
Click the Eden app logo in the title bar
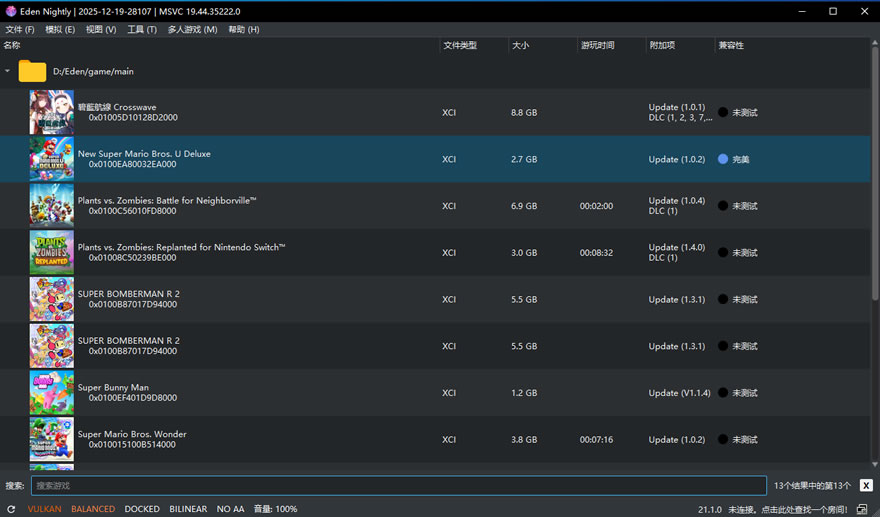click(x=11, y=11)
